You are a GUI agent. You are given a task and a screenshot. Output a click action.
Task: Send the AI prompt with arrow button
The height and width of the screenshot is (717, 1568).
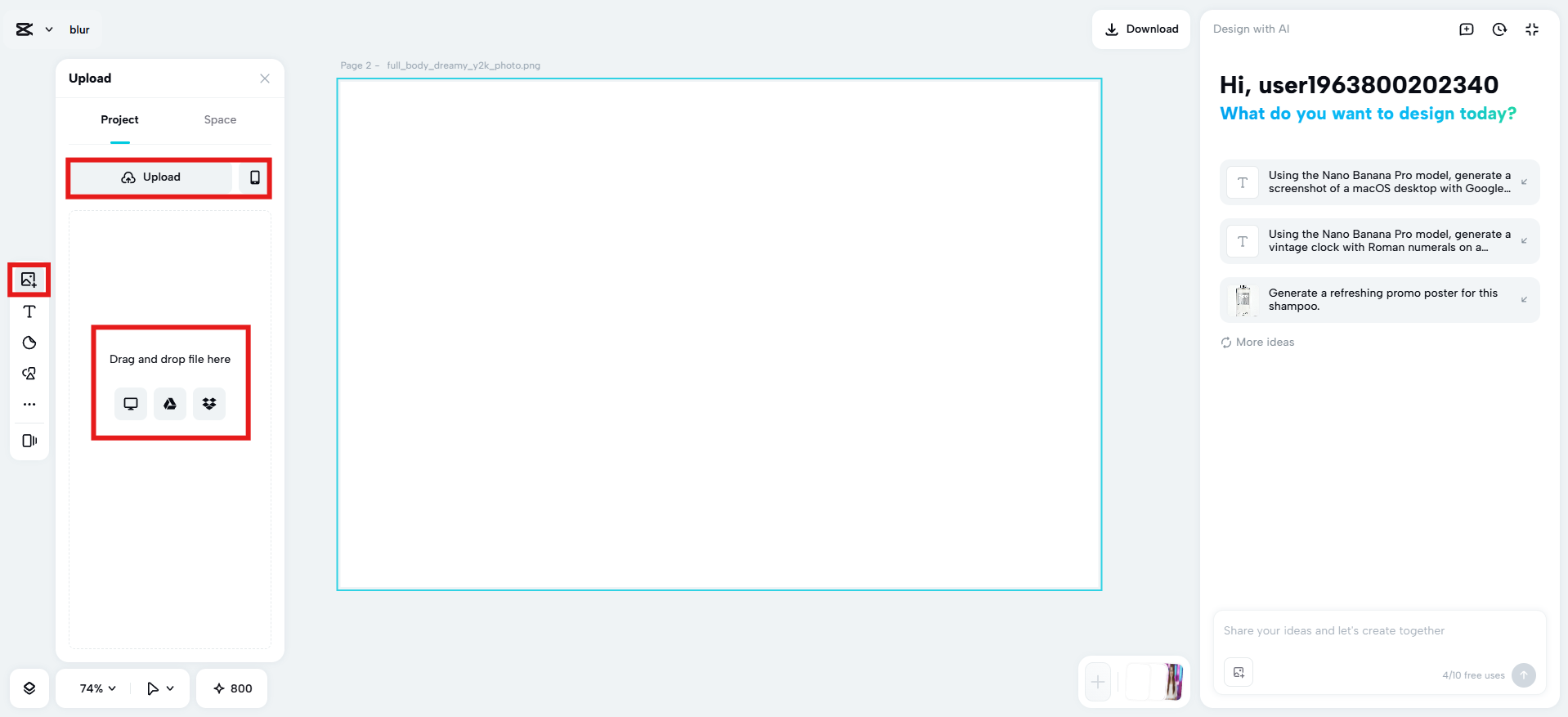[x=1524, y=675]
